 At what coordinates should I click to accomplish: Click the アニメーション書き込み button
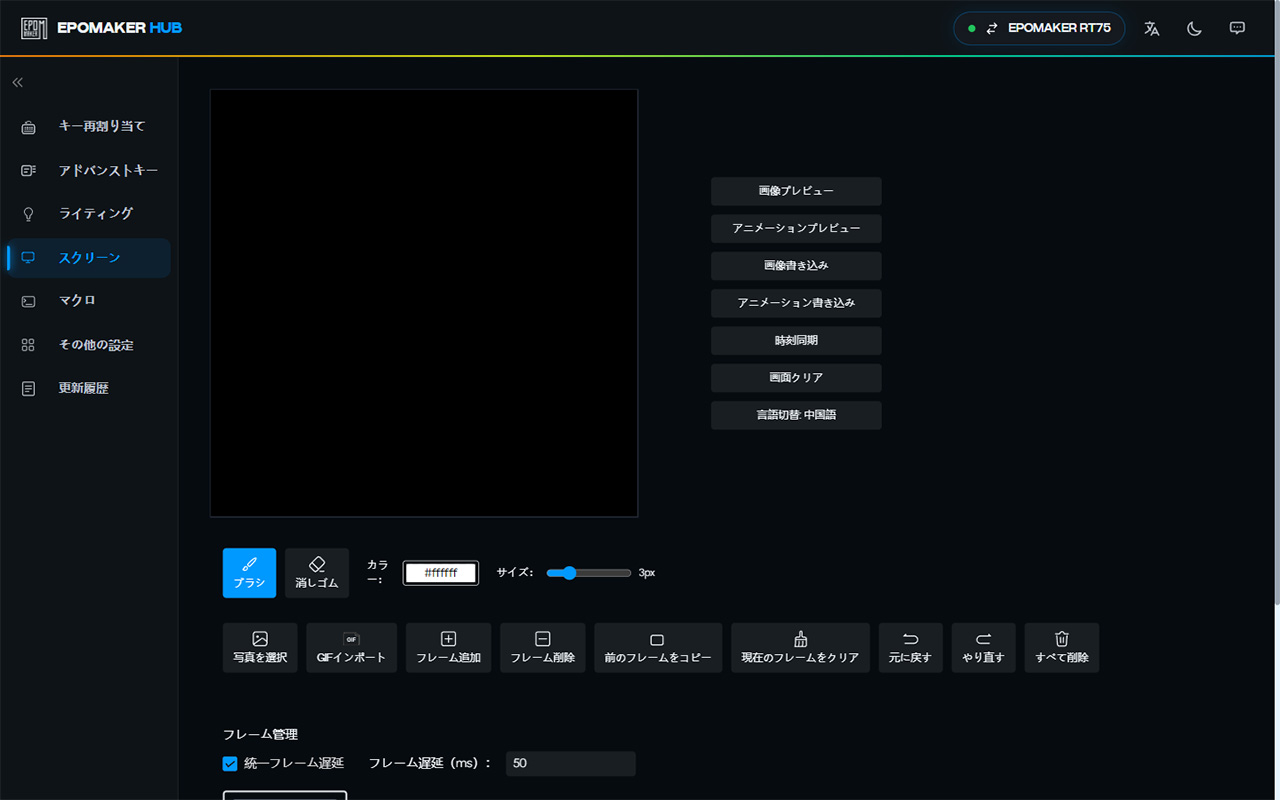pos(796,303)
